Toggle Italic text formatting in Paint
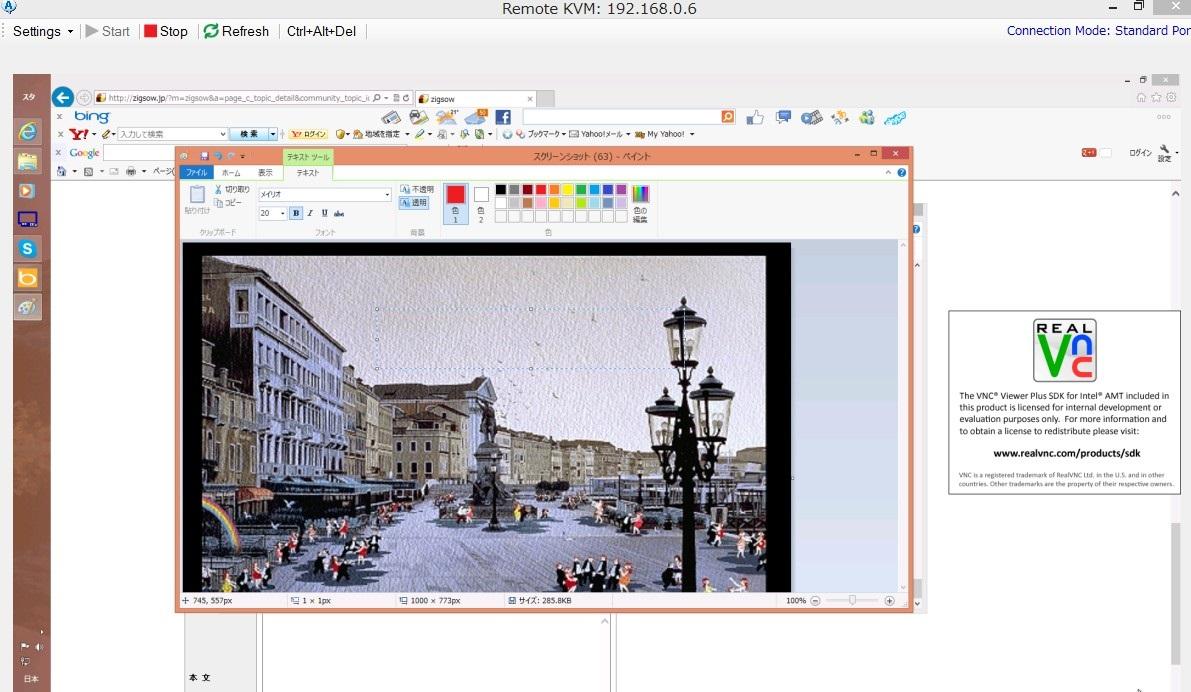 (310, 213)
